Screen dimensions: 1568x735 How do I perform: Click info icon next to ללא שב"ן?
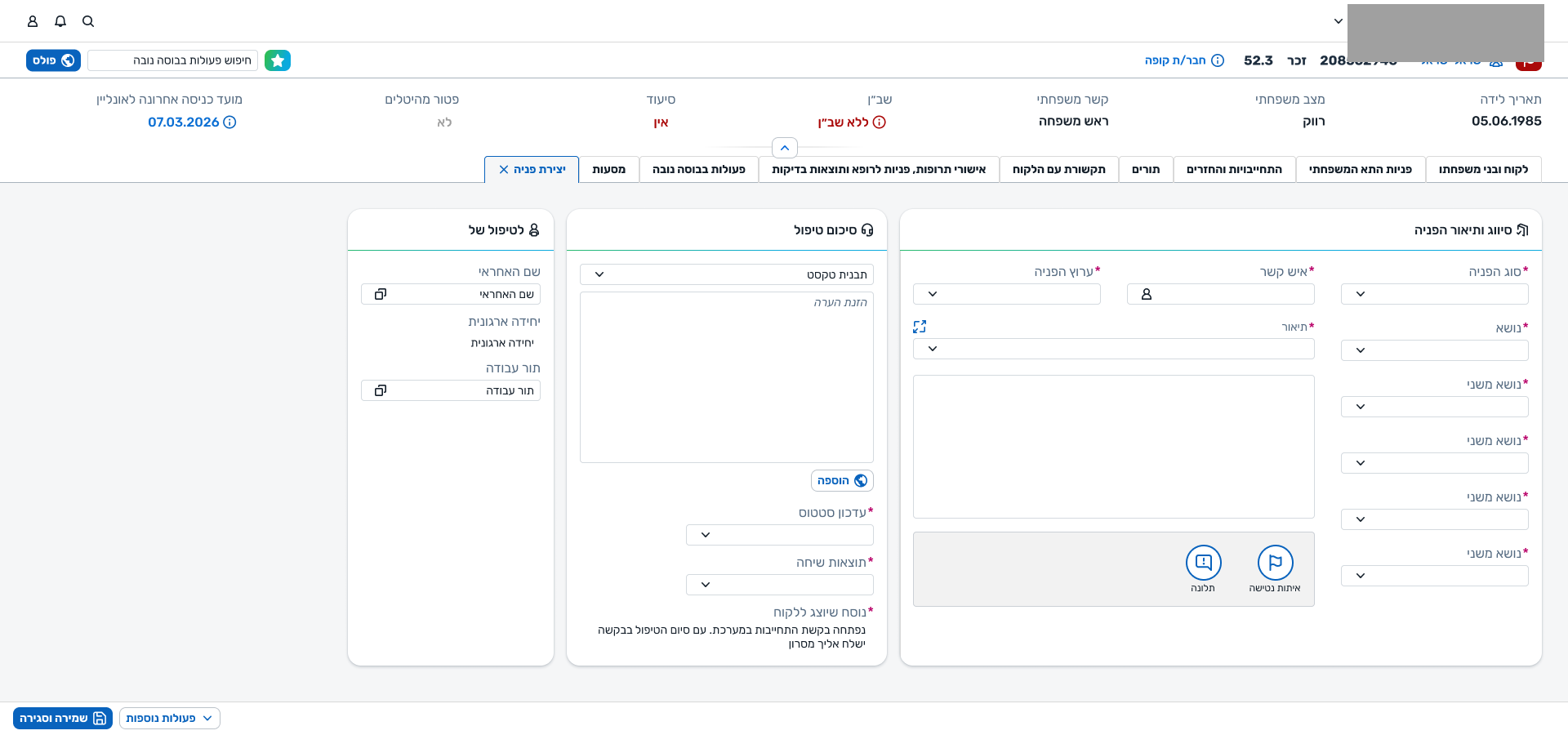(880, 122)
